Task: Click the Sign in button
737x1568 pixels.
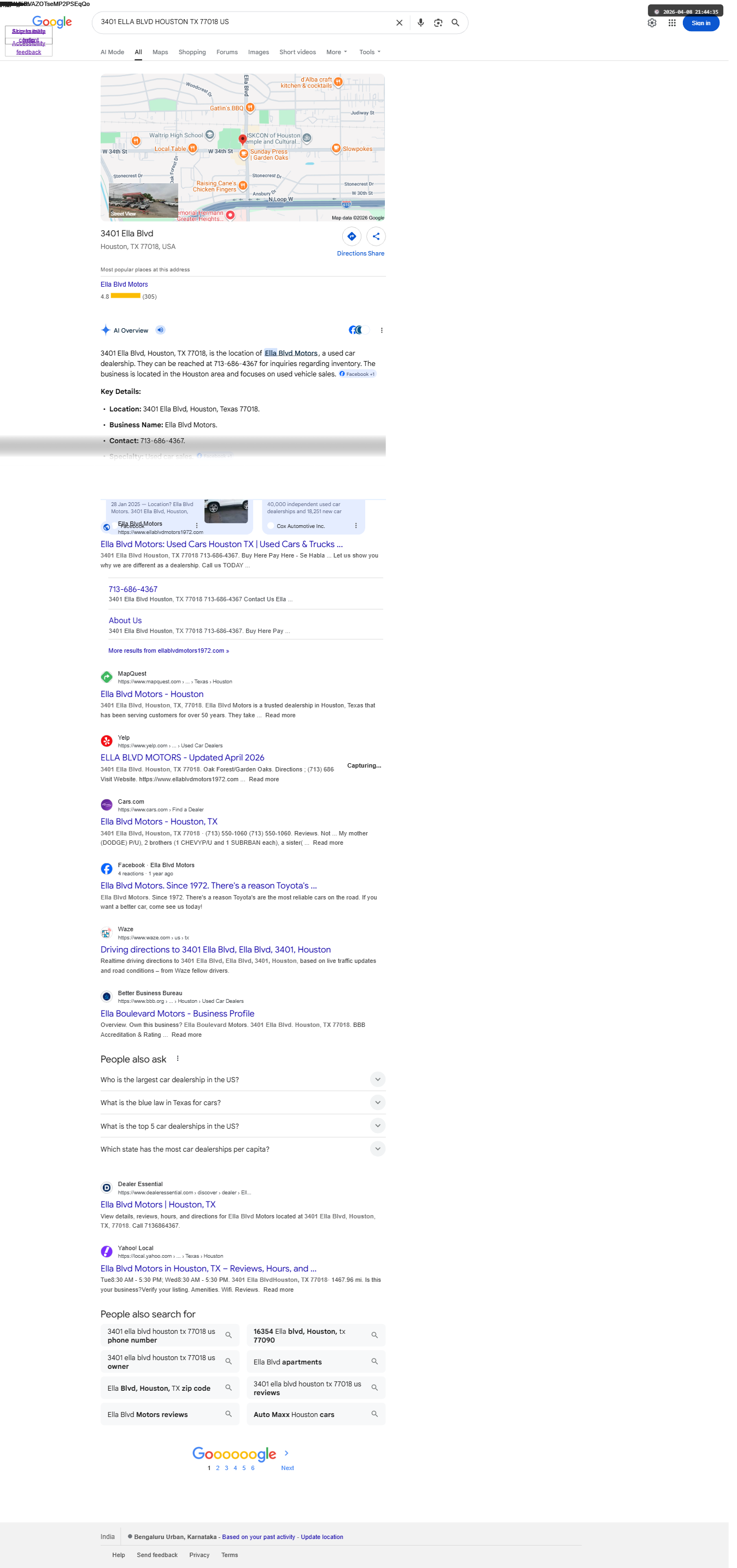Action: (700, 23)
